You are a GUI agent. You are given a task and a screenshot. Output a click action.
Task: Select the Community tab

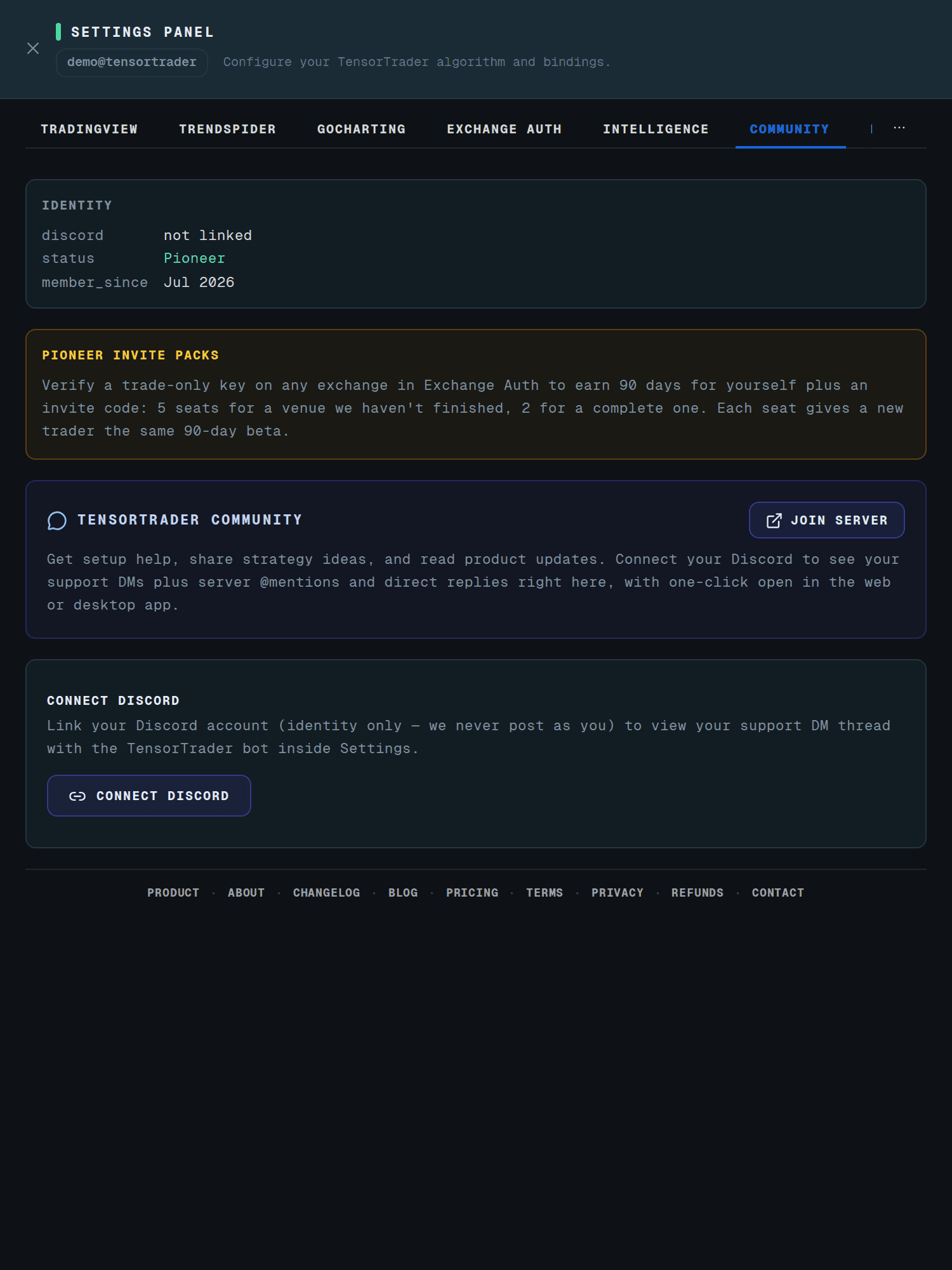[x=790, y=130]
